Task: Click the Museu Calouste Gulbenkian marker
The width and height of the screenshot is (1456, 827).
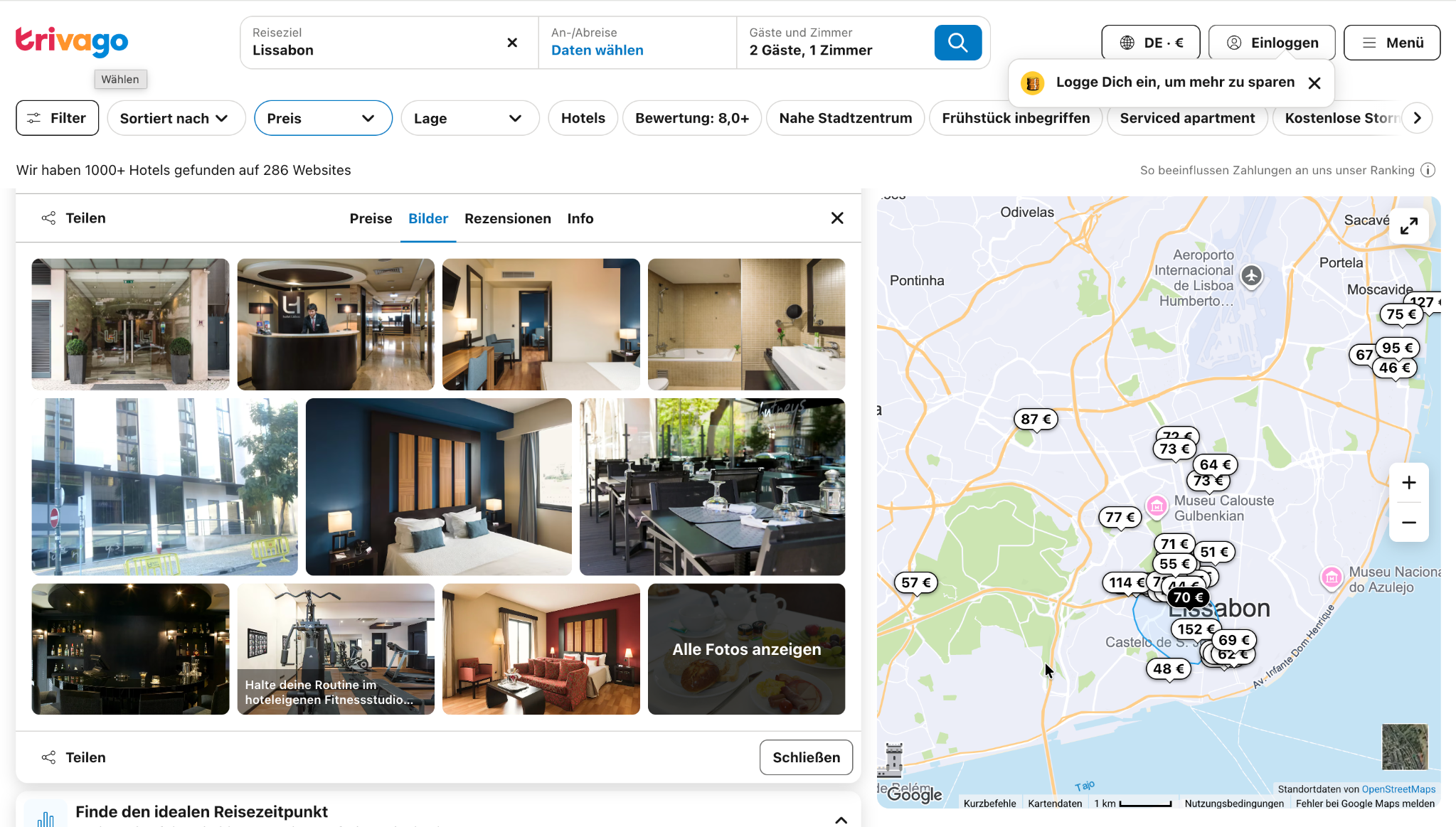Action: click(1157, 506)
